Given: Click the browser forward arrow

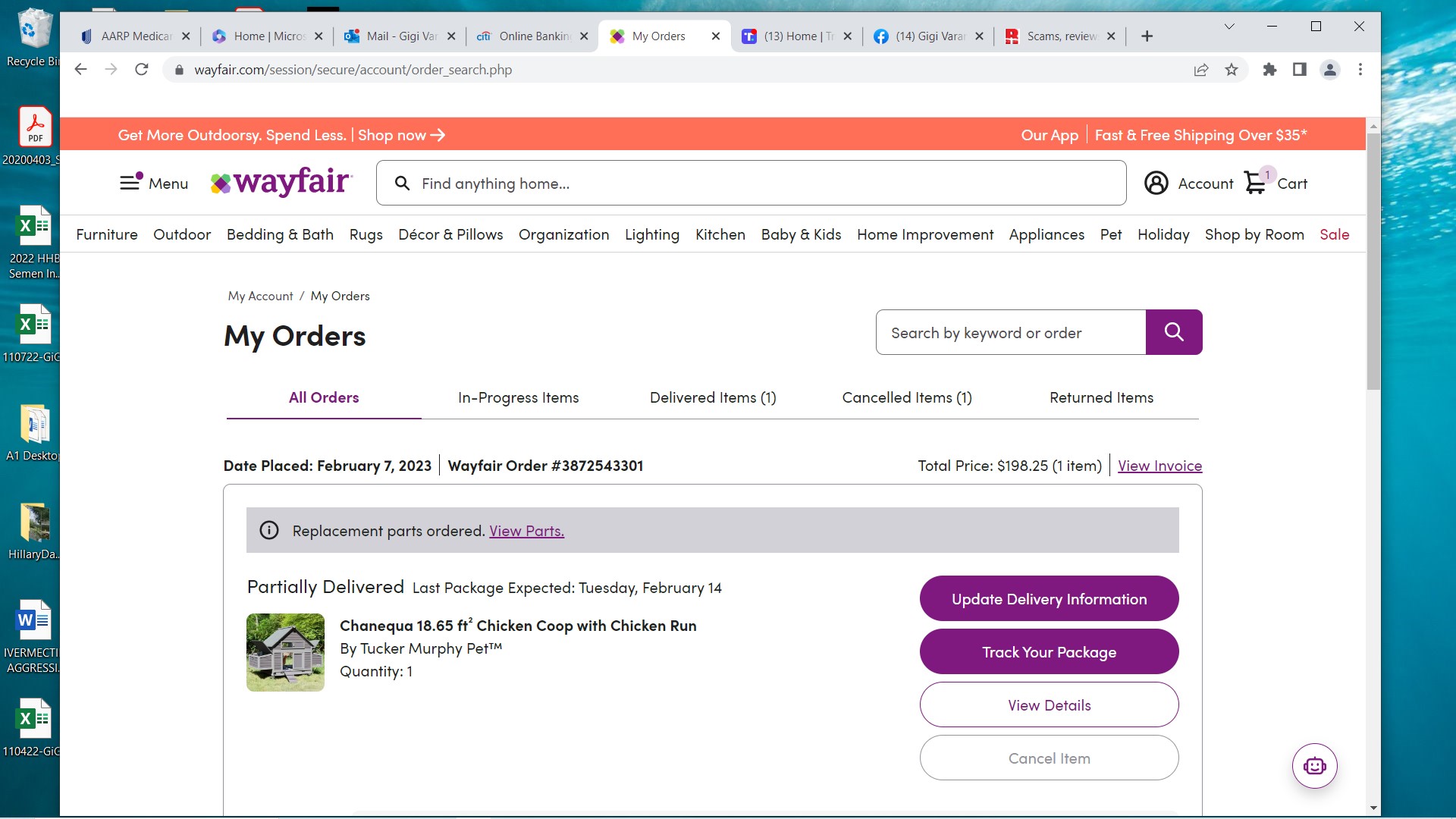Looking at the screenshot, I should coord(111,70).
